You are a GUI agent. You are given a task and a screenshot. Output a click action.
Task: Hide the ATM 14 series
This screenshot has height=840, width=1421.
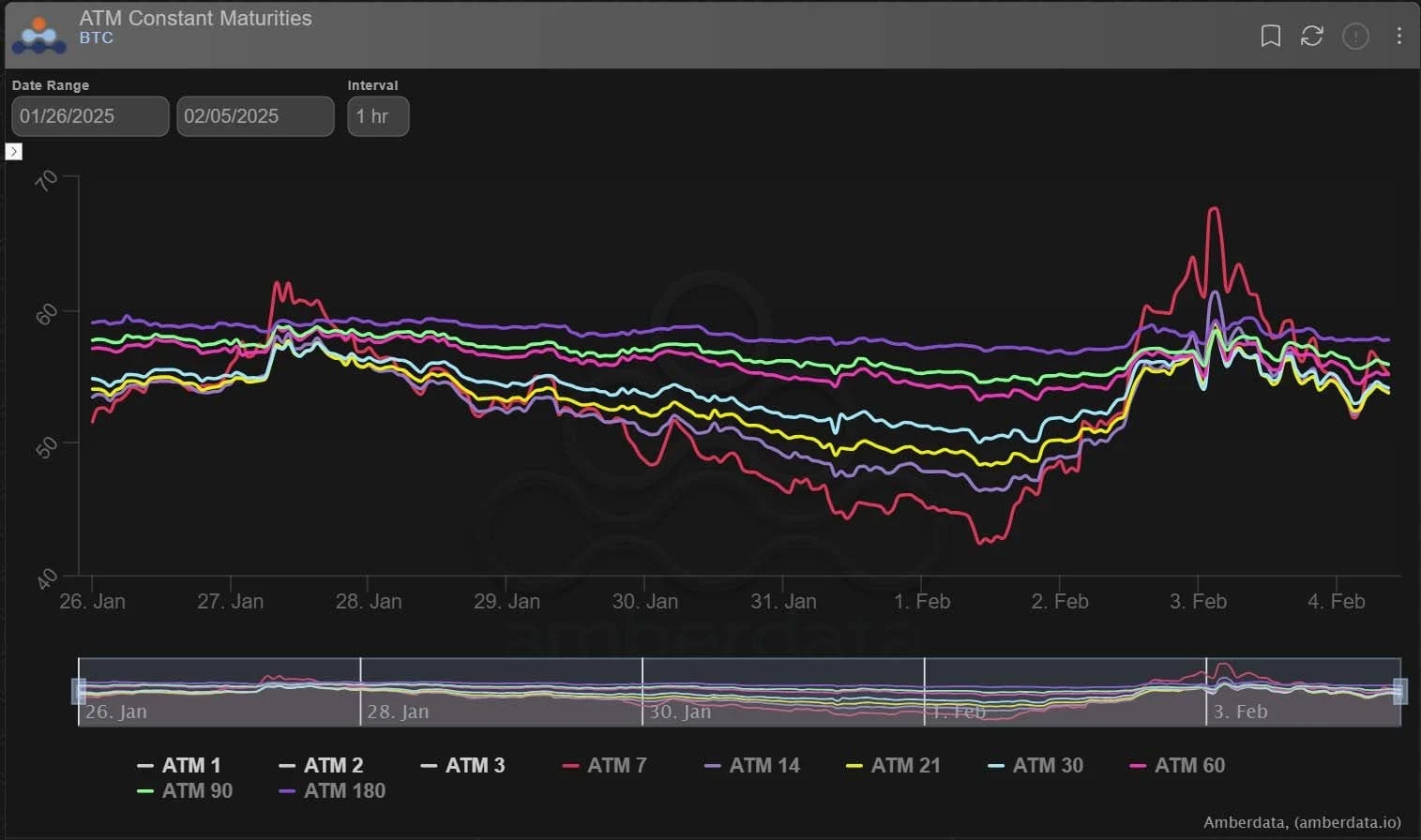752,766
